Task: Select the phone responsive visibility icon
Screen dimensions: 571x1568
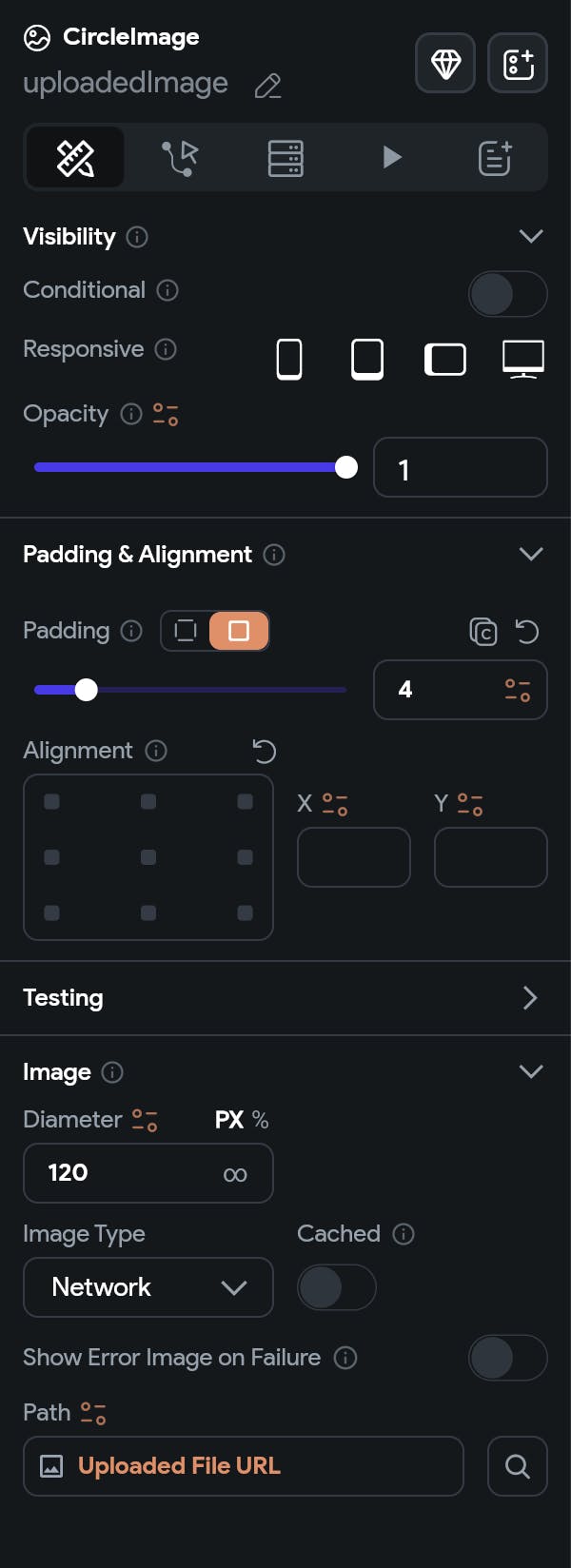Action: click(289, 360)
